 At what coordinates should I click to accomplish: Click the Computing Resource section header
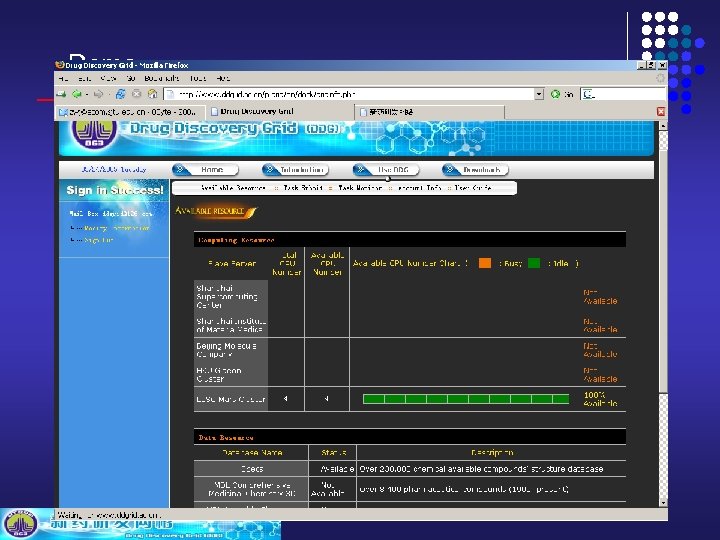[236, 240]
